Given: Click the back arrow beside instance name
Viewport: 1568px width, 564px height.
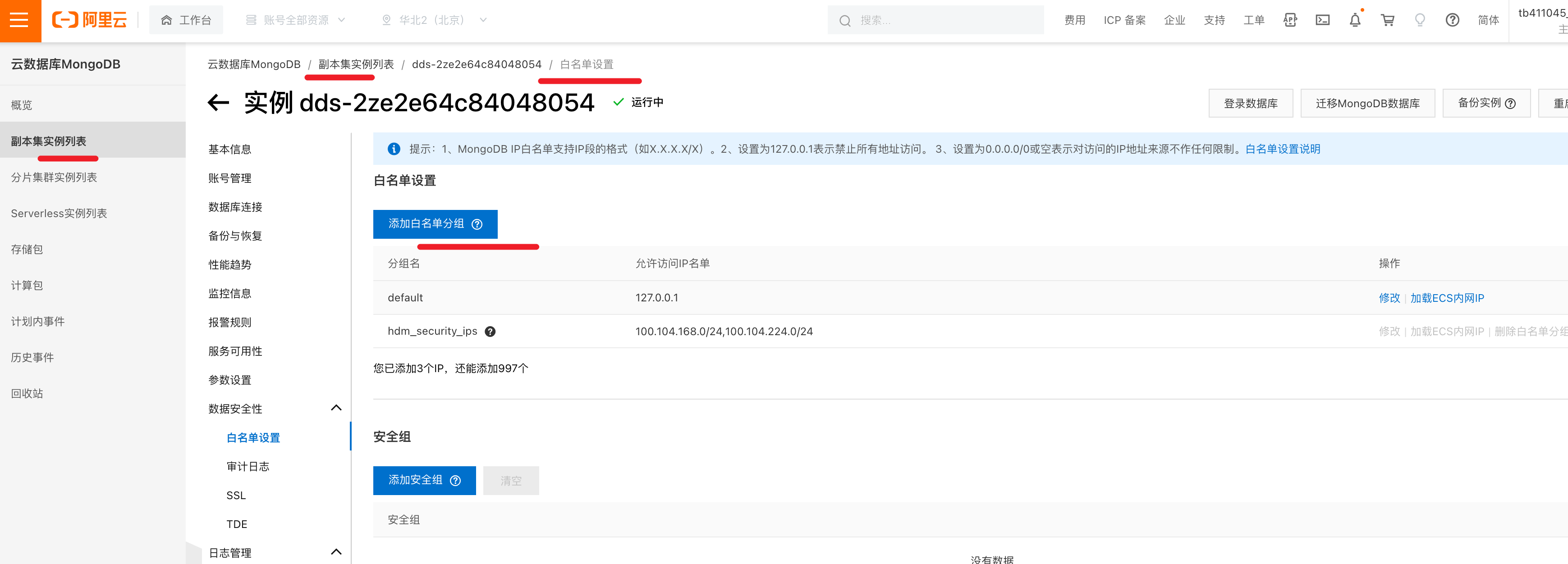Looking at the screenshot, I should [x=218, y=103].
